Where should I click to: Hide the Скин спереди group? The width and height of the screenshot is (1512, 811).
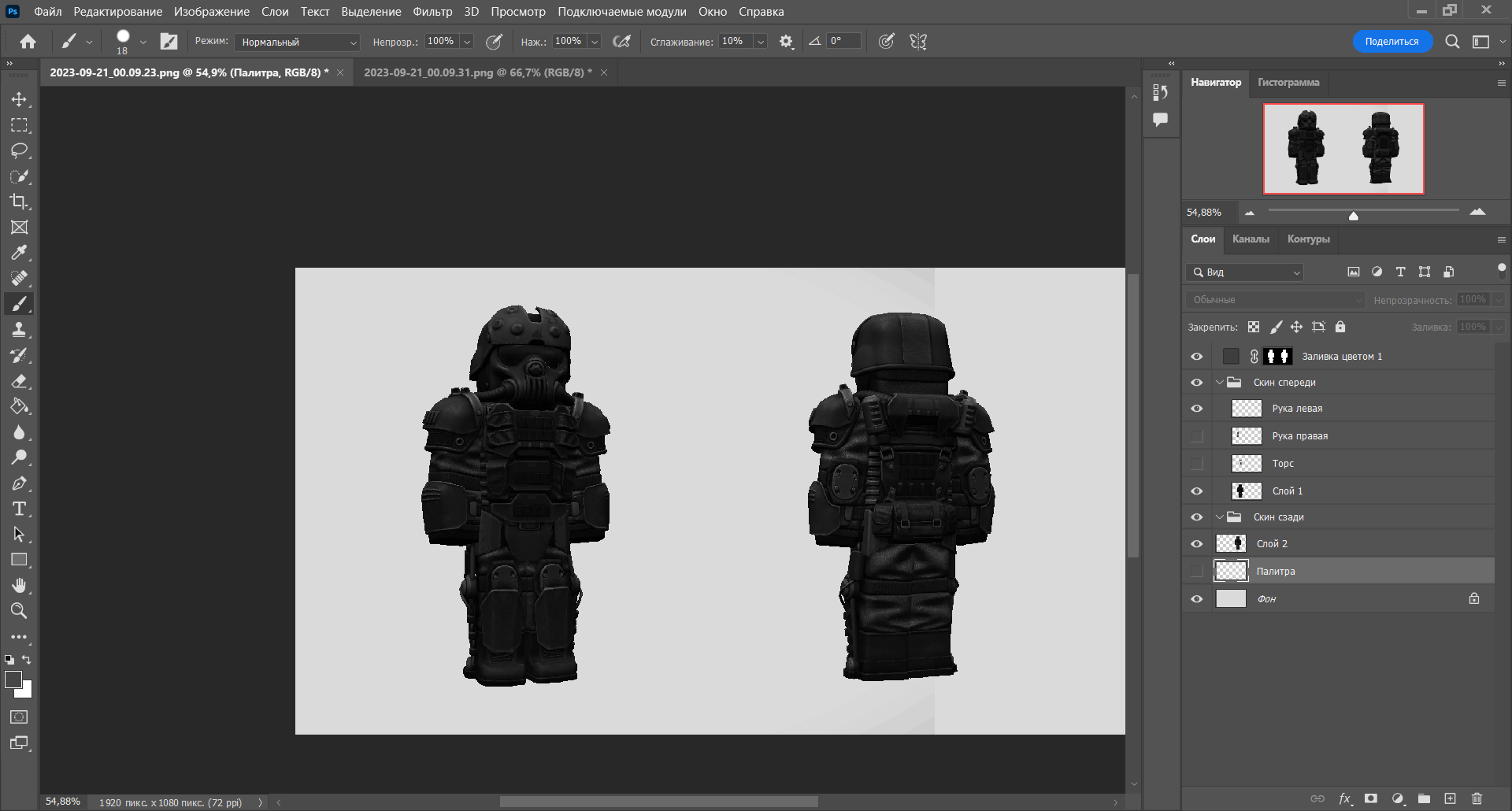coord(1197,383)
